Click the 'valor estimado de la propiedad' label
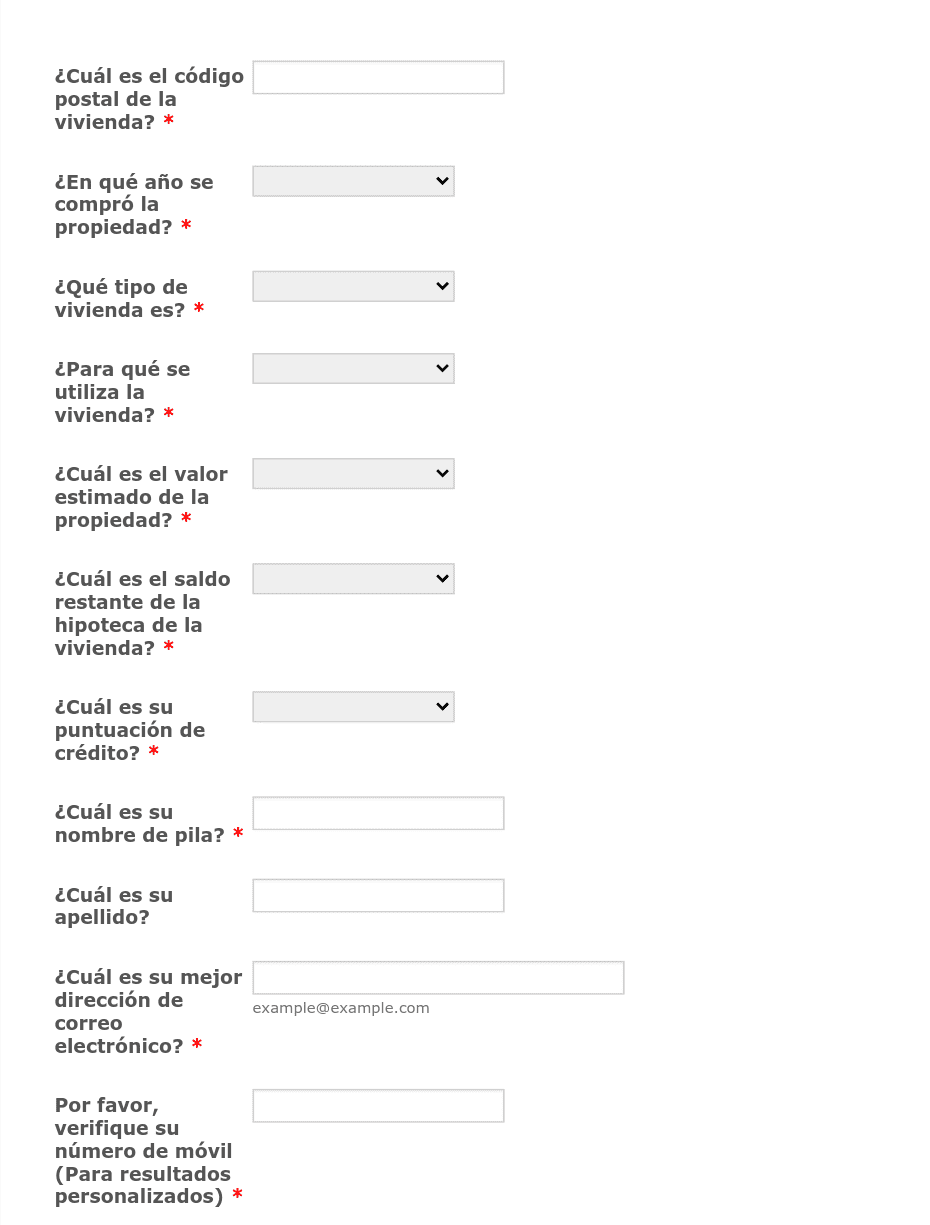Screen dimensions: 930x1225 [x=141, y=497]
